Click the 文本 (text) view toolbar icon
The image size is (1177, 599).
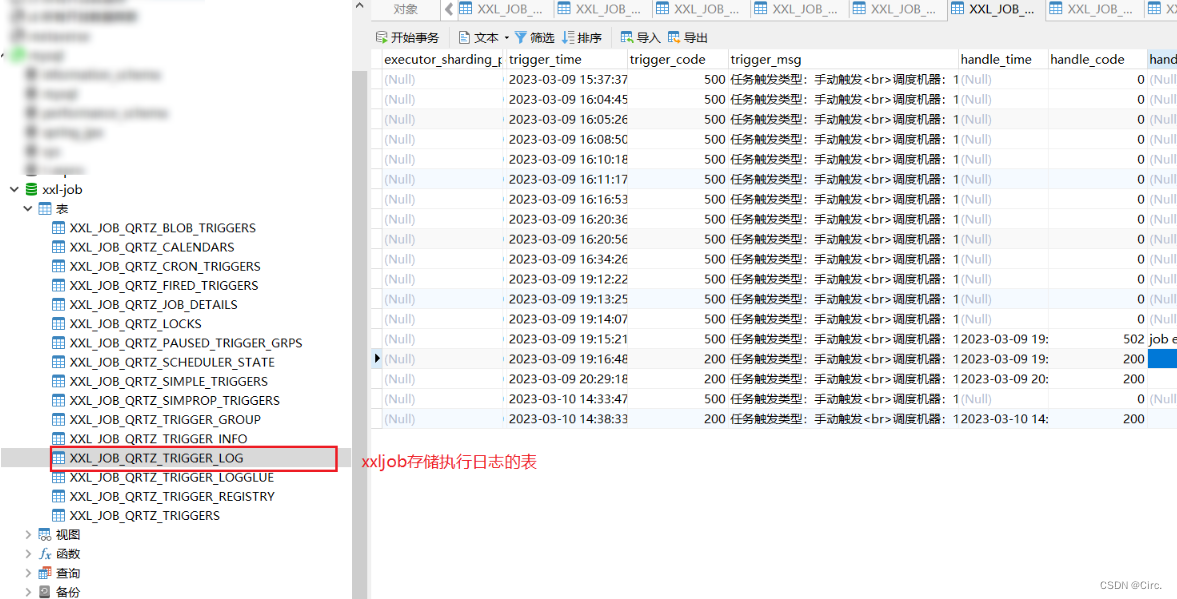click(x=465, y=38)
